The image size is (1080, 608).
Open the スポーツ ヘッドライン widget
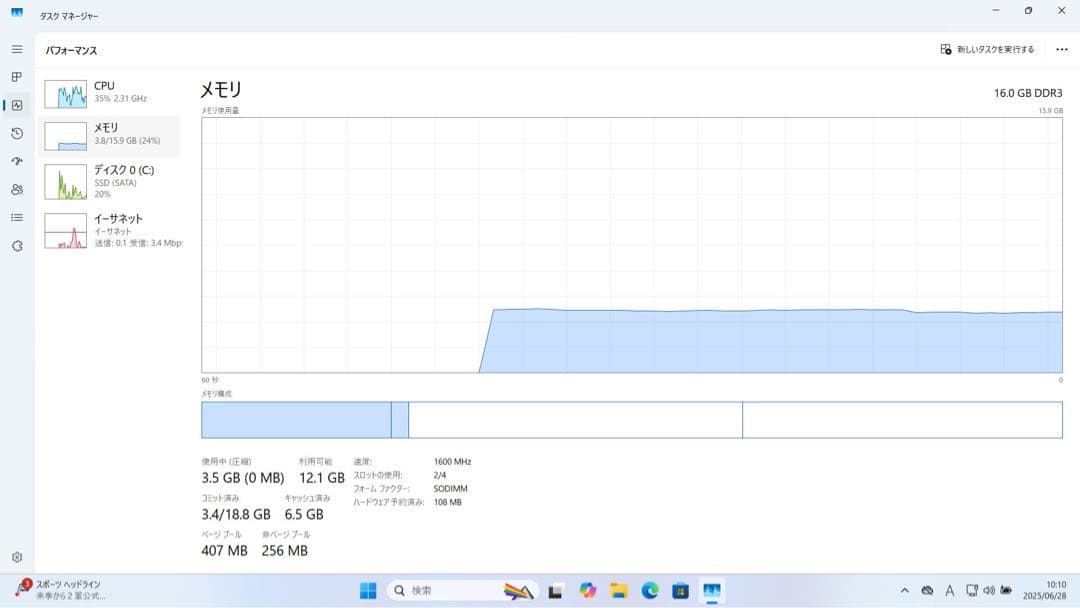point(60,589)
